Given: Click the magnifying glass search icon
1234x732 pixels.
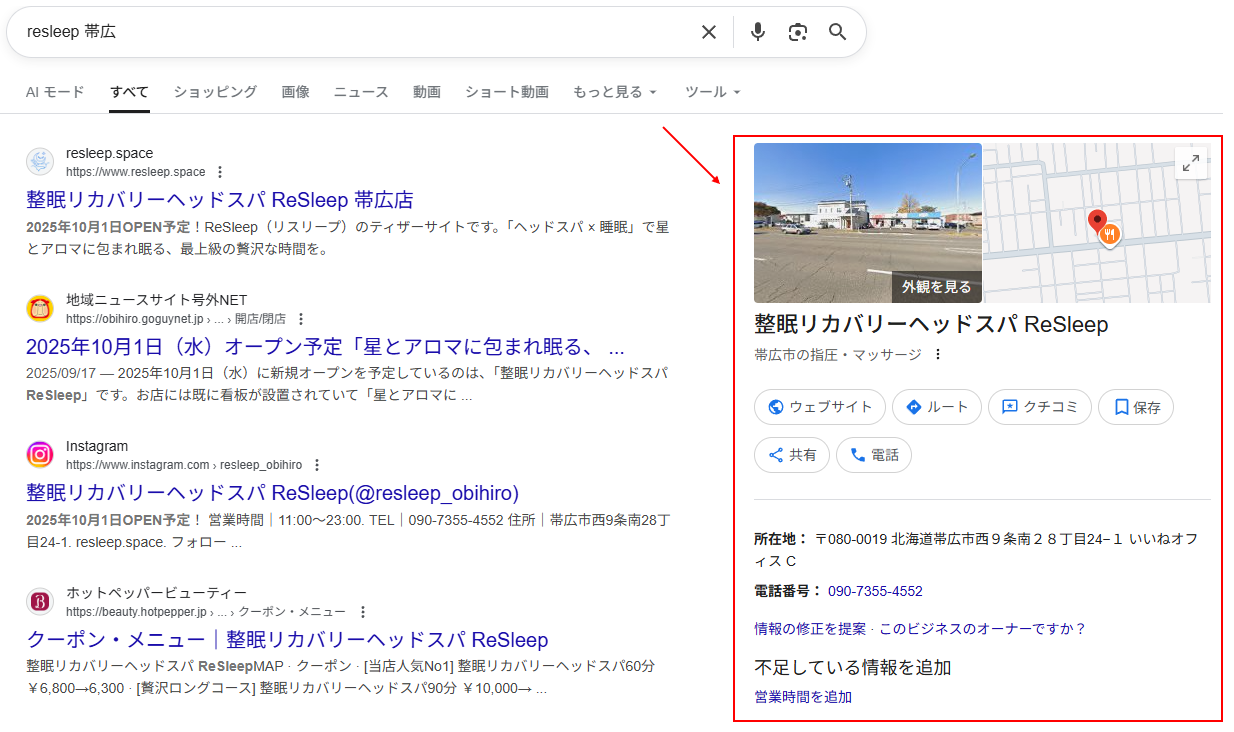Looking at the screenshot, I should [838, 32].
